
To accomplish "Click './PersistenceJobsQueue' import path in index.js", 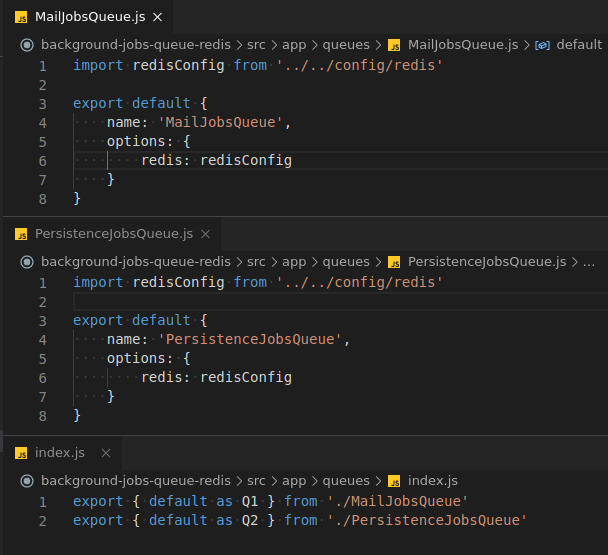I will pos(427,520).
